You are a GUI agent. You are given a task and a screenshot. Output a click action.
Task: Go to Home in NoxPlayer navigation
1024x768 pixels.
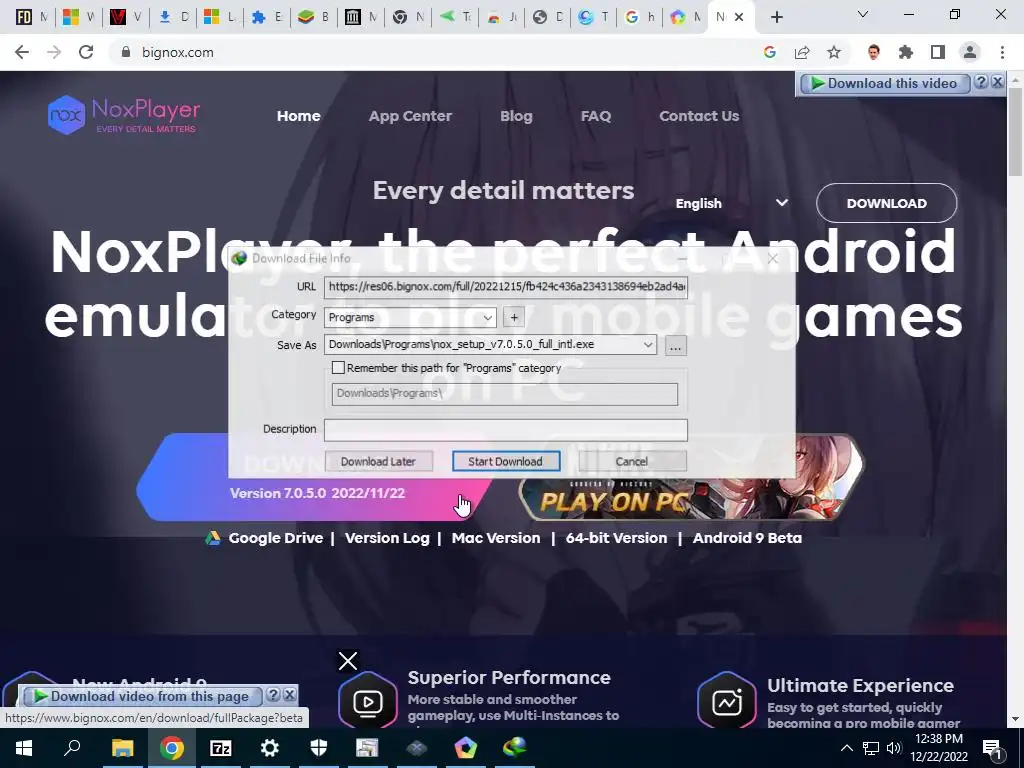point(298,116)
